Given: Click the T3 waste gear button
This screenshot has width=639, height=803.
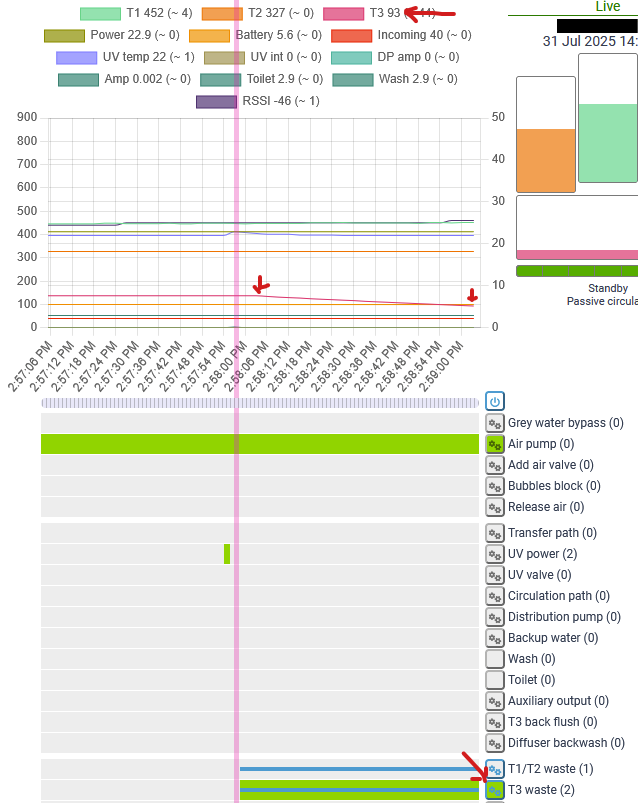Looking at the screenshot, I should [495, 790].
